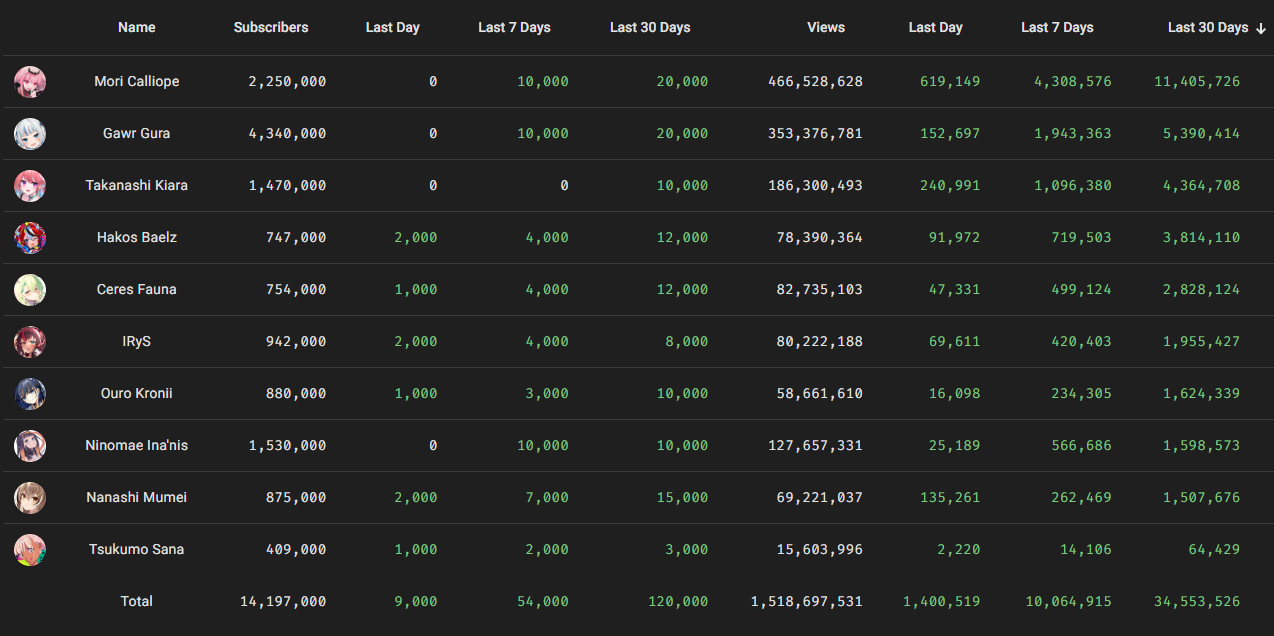Viewport: 1274px width, 636px height.
Task: Sort table by total Views column
Action: tap(826, 28)
